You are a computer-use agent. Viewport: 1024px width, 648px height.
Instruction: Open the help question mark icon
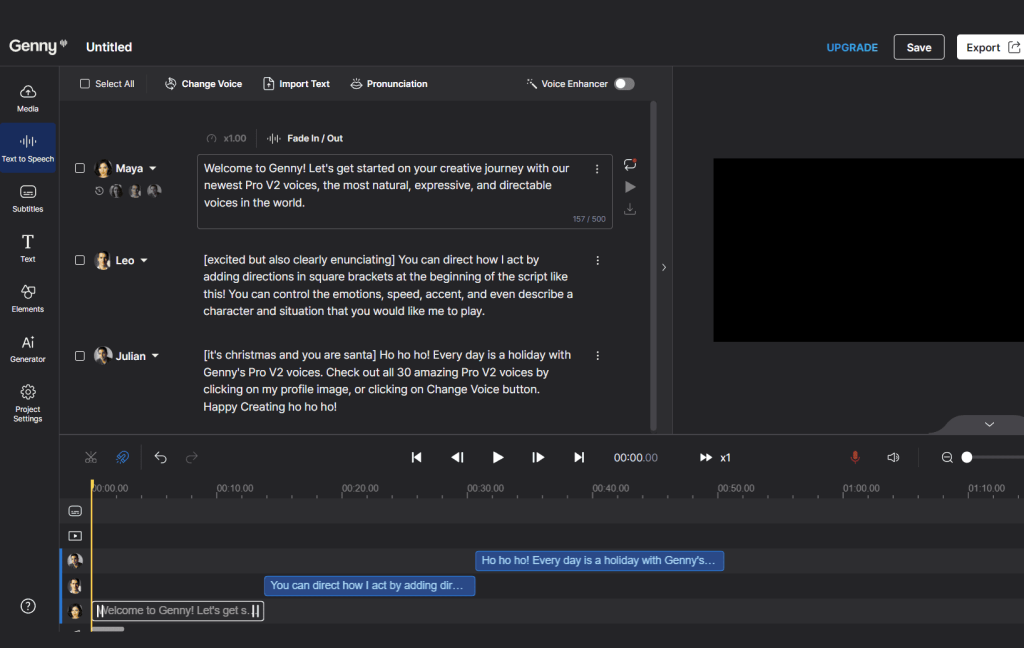(28, 605)
